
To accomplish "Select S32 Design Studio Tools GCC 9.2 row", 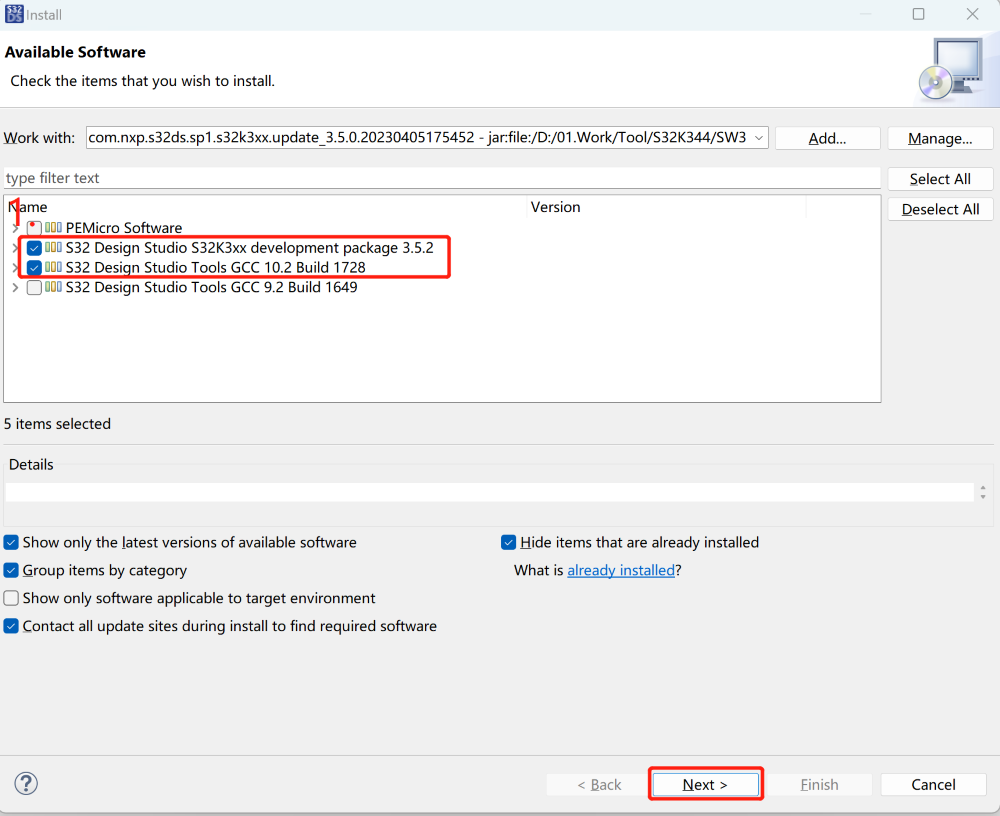I will [x=211, y=288].
